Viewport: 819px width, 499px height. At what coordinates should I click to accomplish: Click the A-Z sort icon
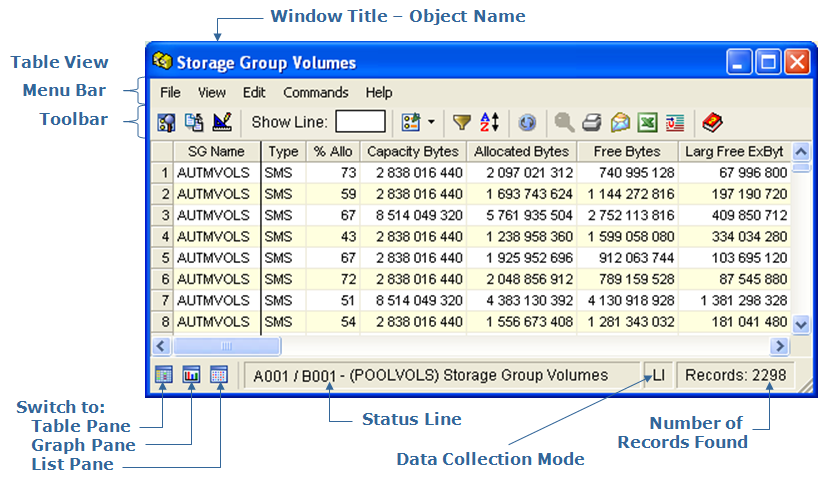click(490, 122)
